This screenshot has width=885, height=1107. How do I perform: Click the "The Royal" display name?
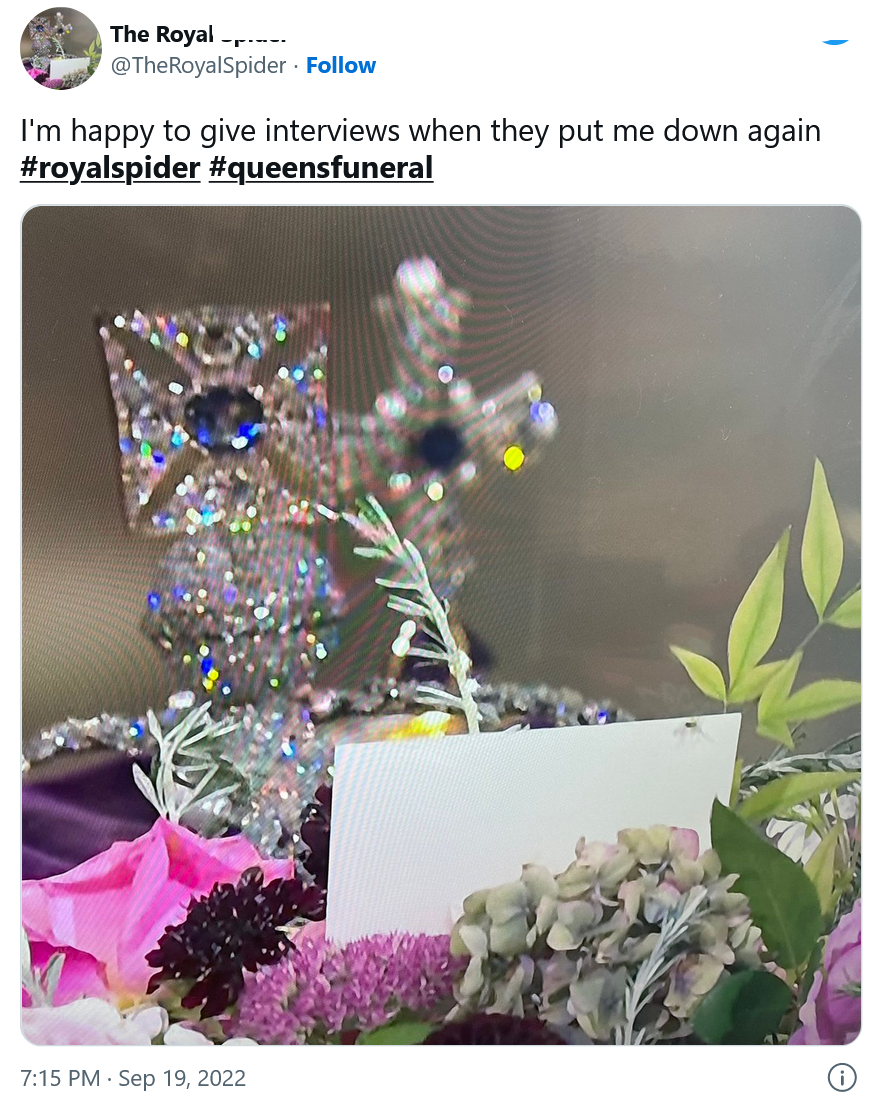point(162,33)
